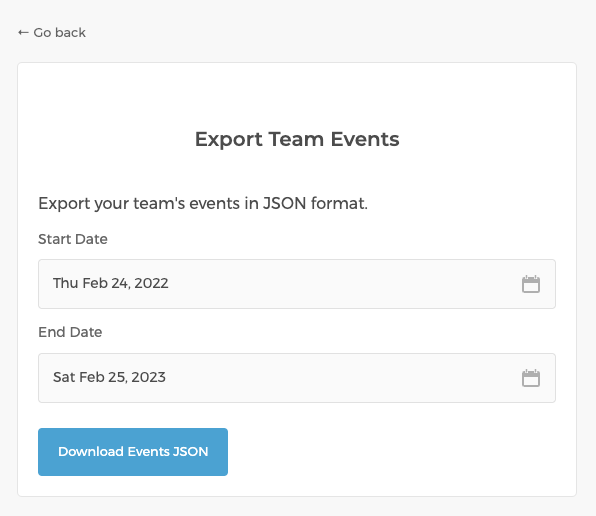
Task: Click the Go back link
Action: pyautogui.click(x=52, y=33)
